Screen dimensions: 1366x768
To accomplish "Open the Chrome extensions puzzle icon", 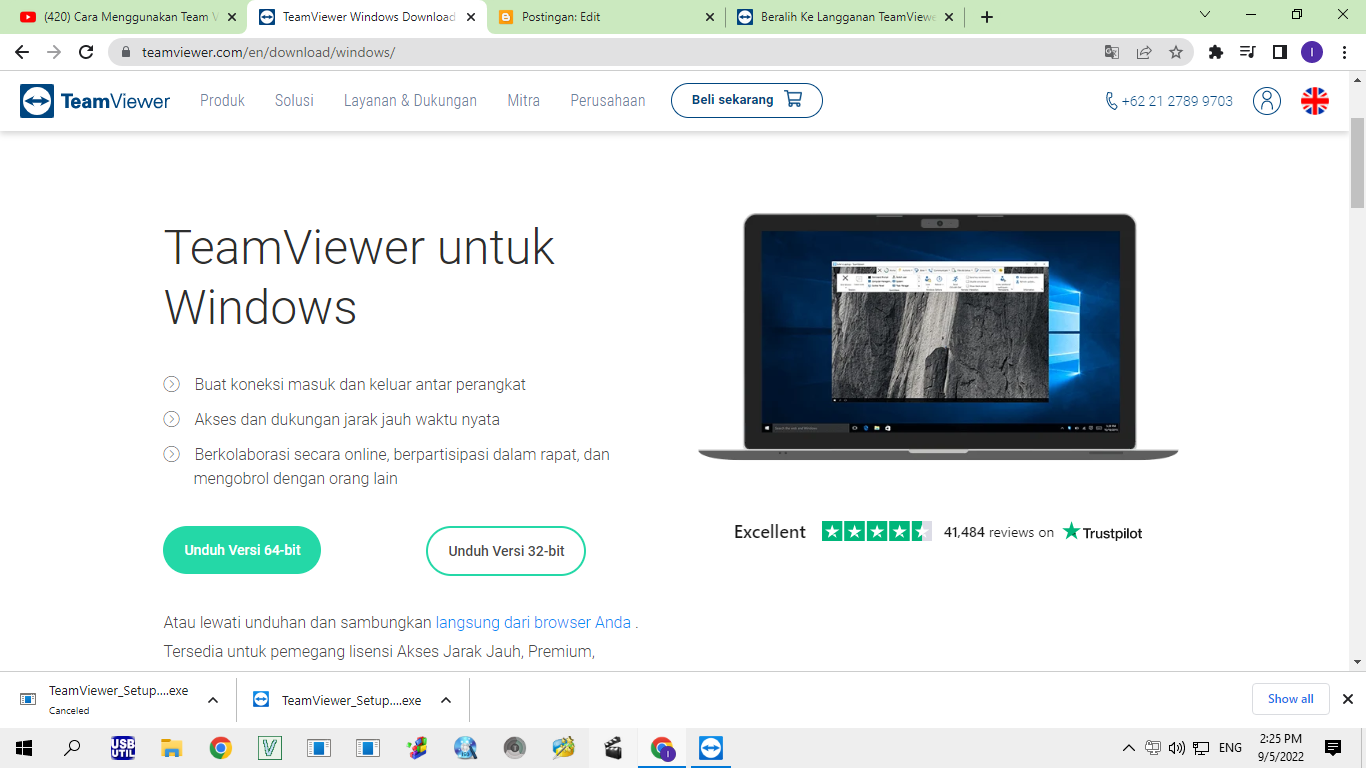I will click(x=1216, y=52).
